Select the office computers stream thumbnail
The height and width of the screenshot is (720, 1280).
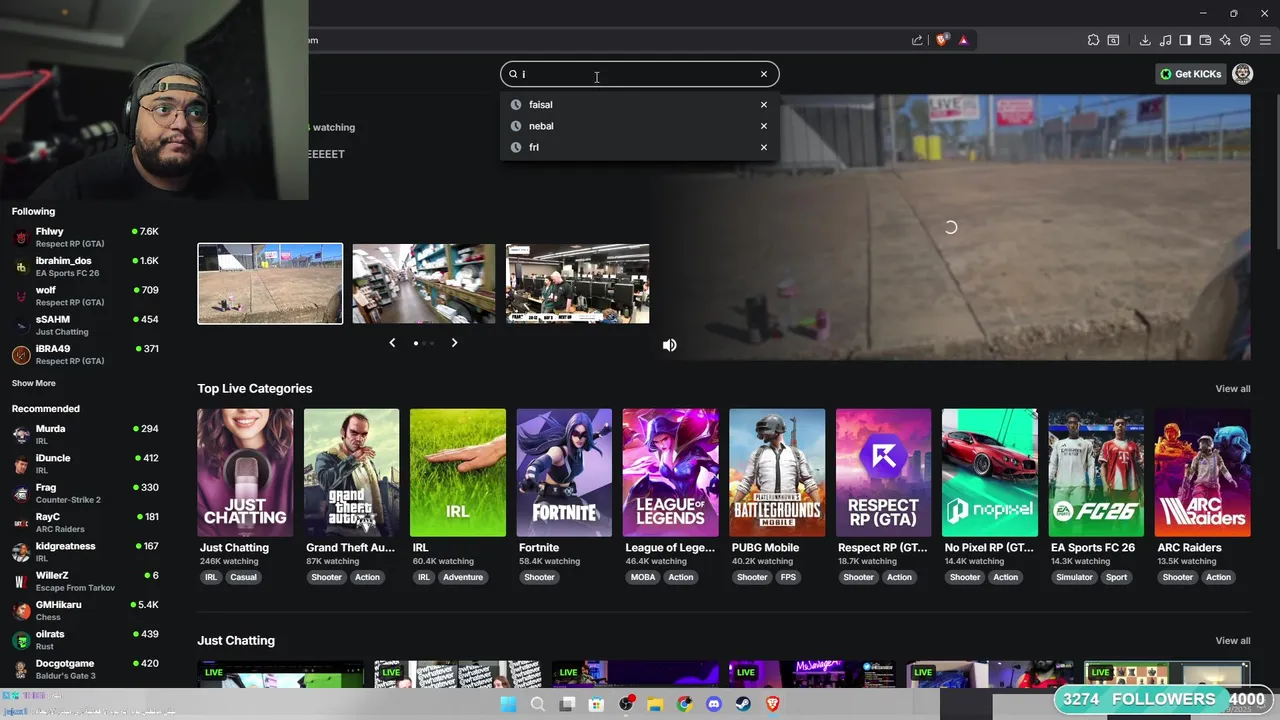tap(578, 284)
